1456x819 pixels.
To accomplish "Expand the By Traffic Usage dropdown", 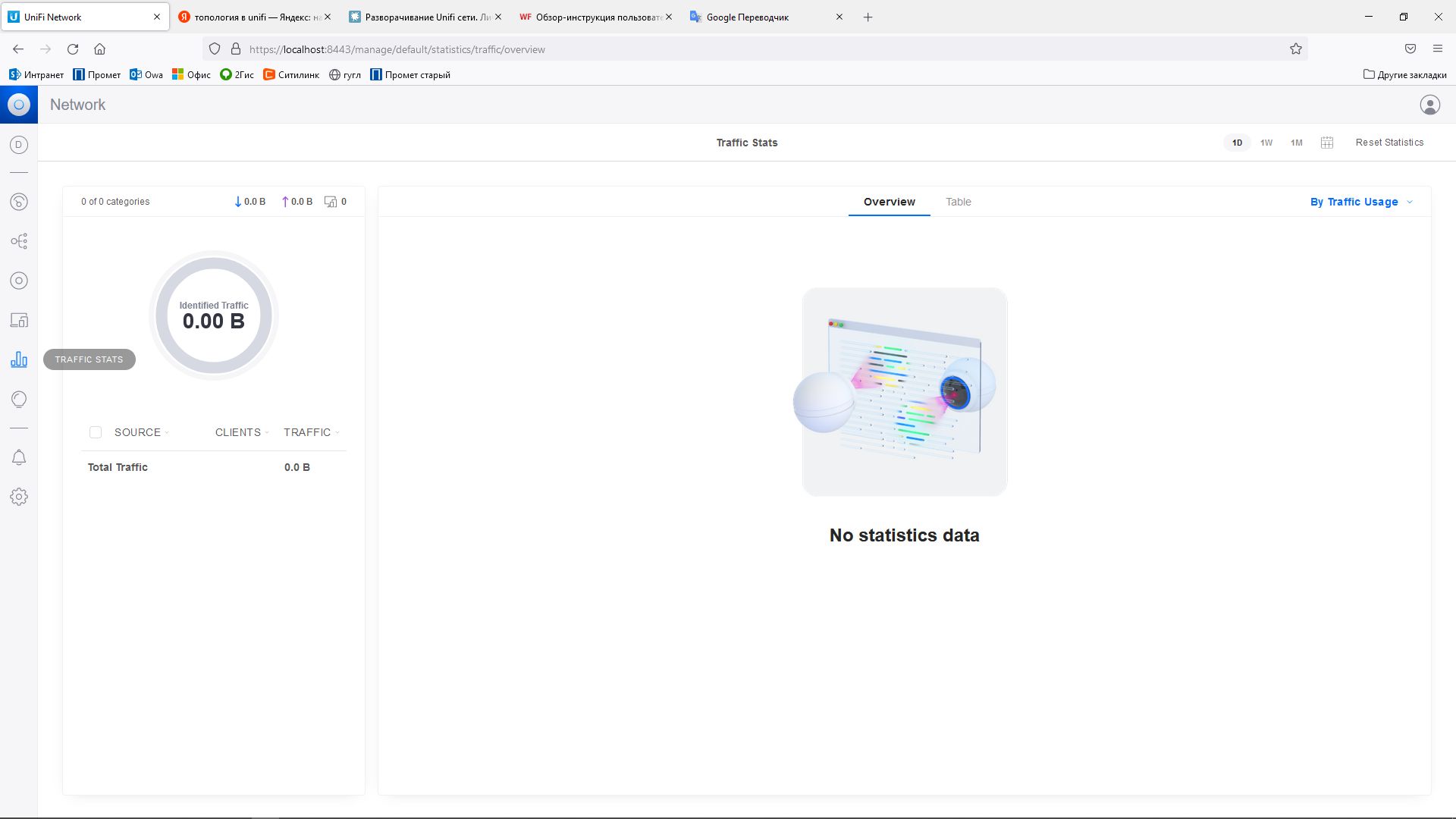I will pyautogui.click(x=1361, y=202).
